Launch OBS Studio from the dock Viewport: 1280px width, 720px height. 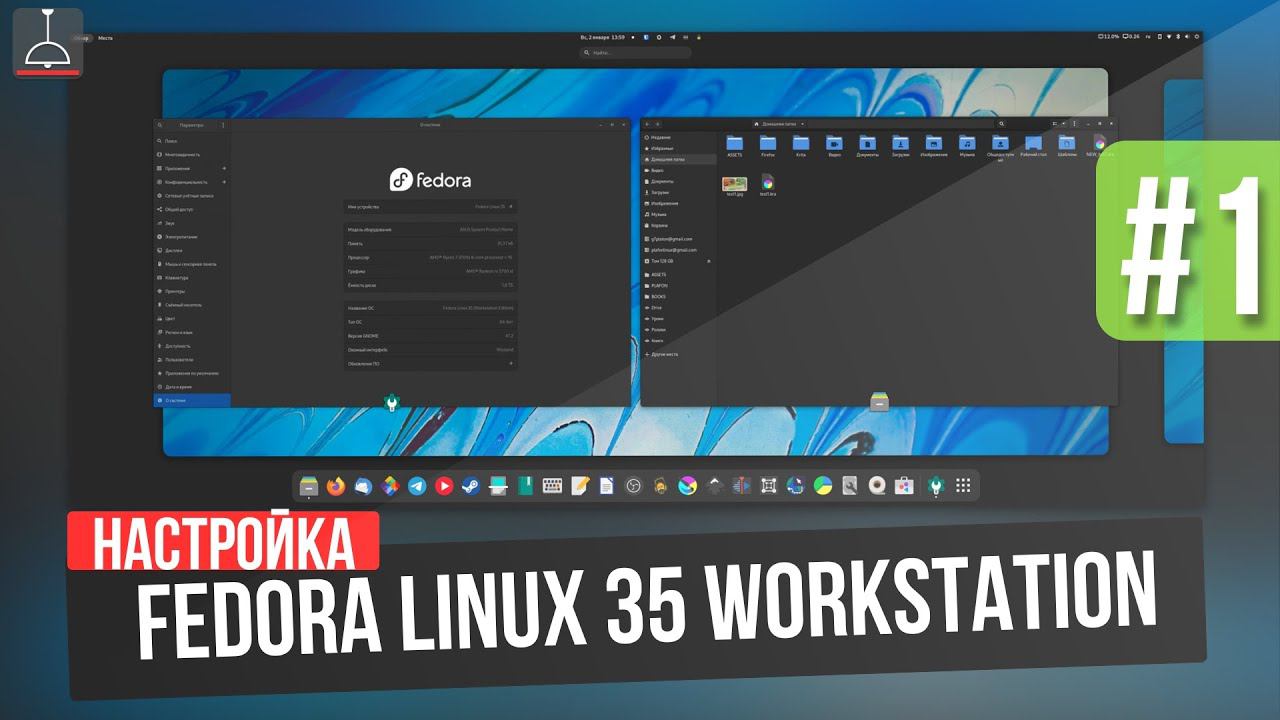(x=632, y=486)
